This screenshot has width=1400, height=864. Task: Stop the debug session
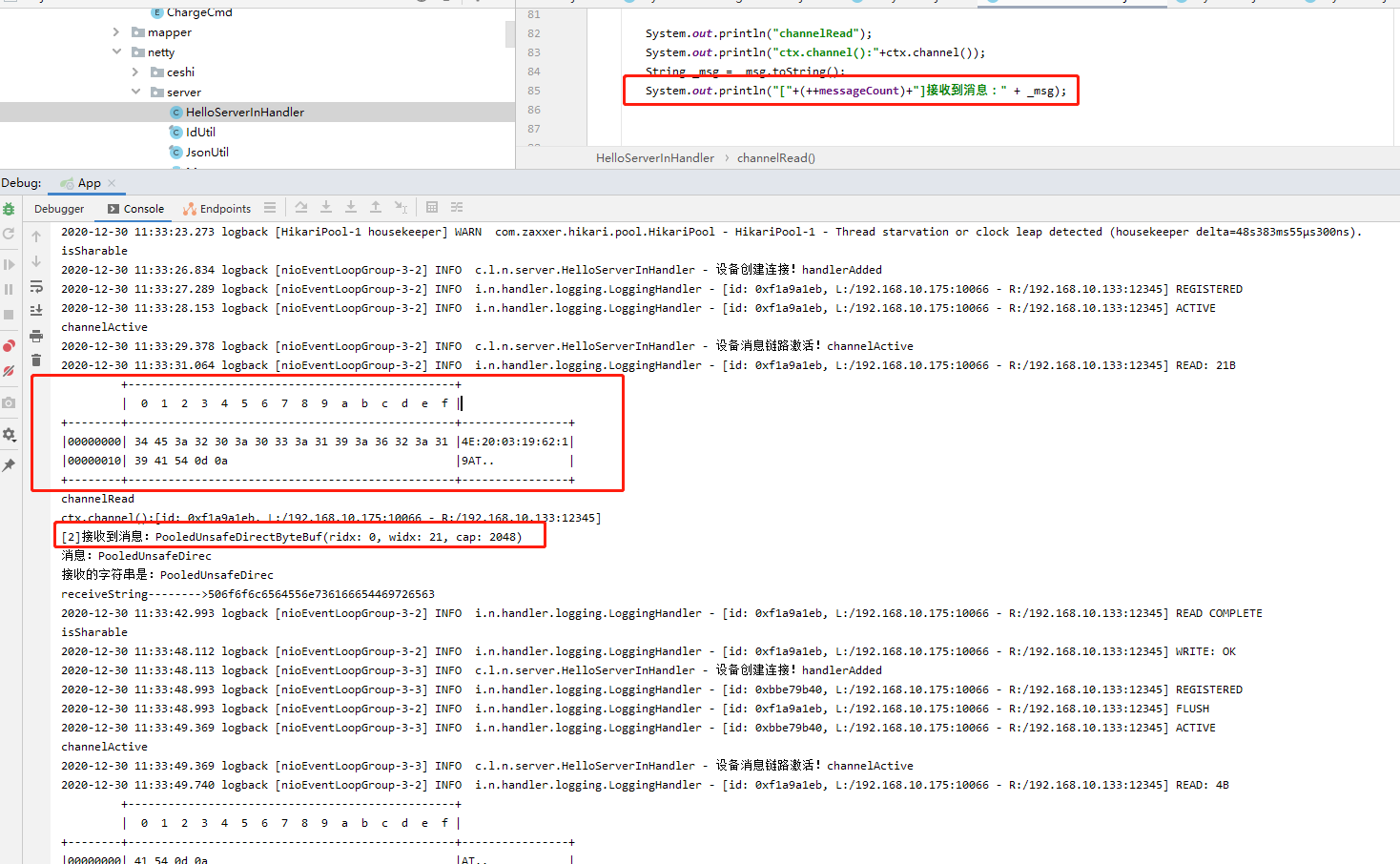9,314
